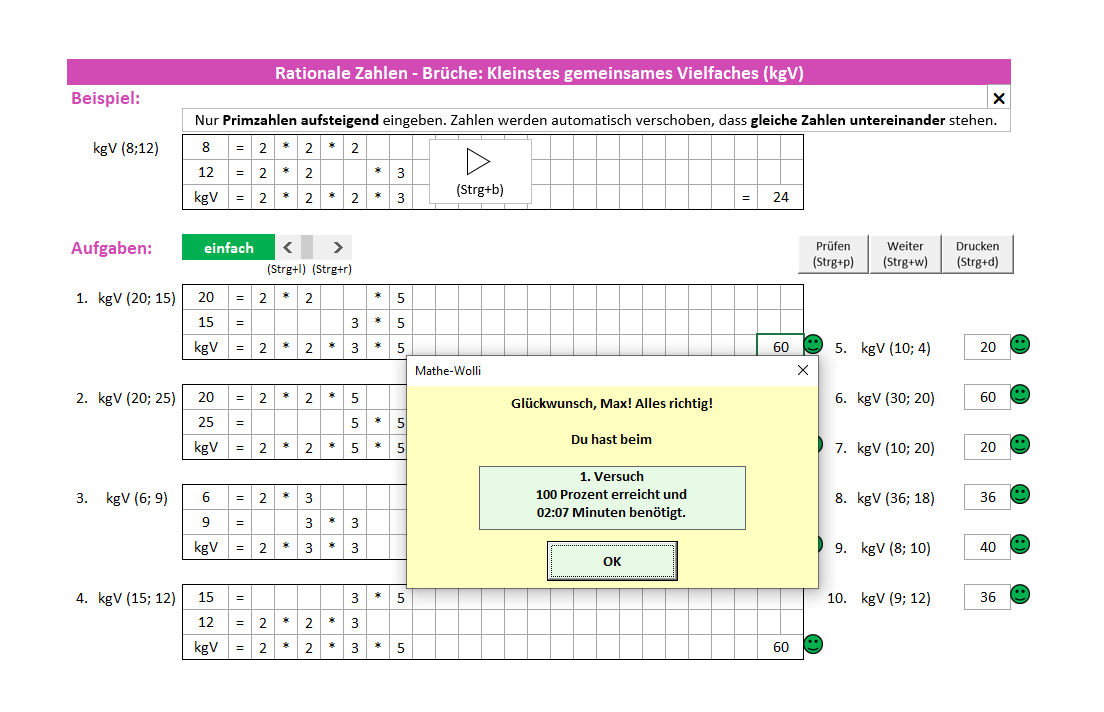Close the Mathe-Wolli dialog with X
The width and height of the screenshot is (1104, 712).
803,370
